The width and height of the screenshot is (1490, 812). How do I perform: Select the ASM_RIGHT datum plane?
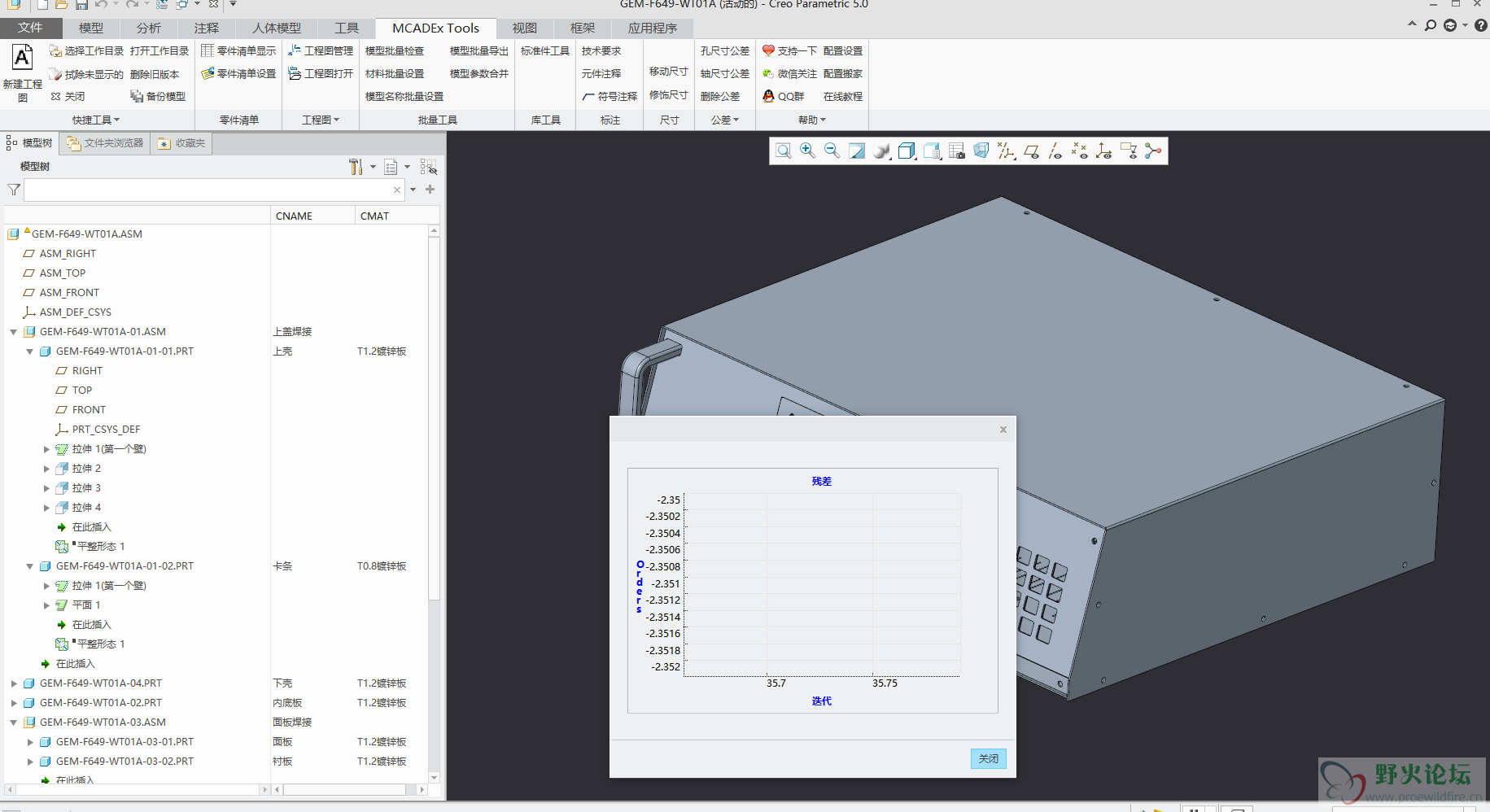tap(68, 254)
